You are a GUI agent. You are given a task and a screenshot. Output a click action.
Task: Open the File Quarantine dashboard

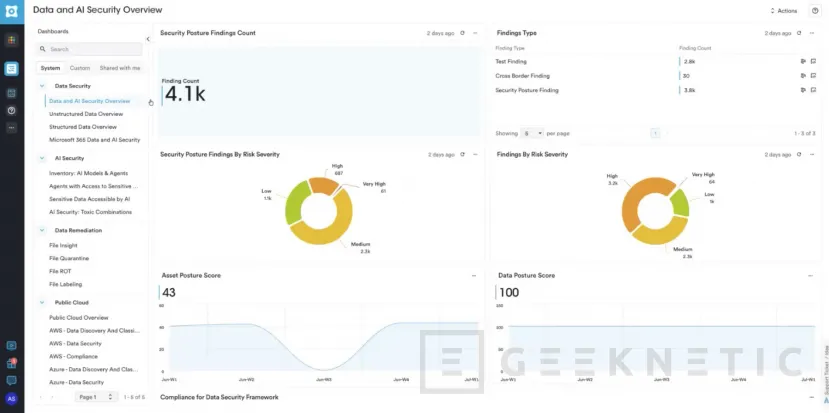coord(69,259)
